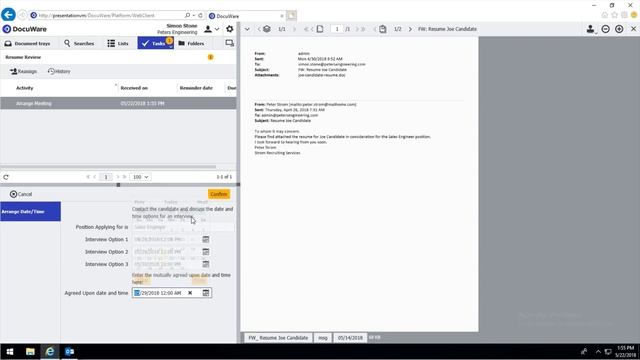Open Outlook from the taskbar
This screenshot has width=640, height=360.
pyautogui.click(x=69, y=351)
